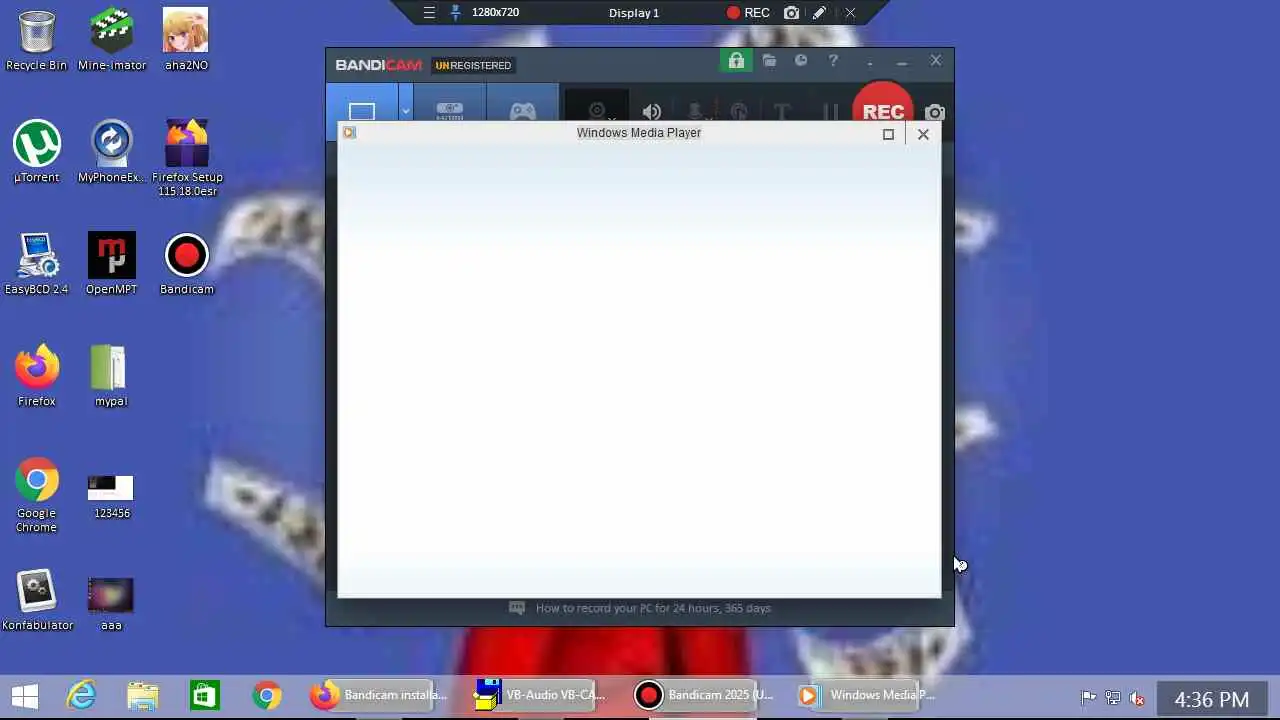Open the hamburger menu on recording bar
Screen dimensions: 1280x720
(429, 13)
